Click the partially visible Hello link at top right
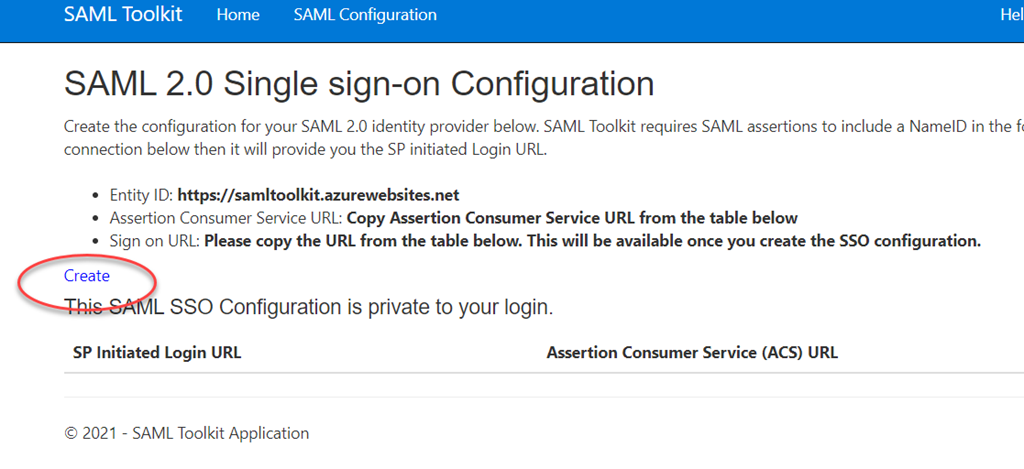Viewport: 1024px width, 469px height. [x=1011, y=15]
